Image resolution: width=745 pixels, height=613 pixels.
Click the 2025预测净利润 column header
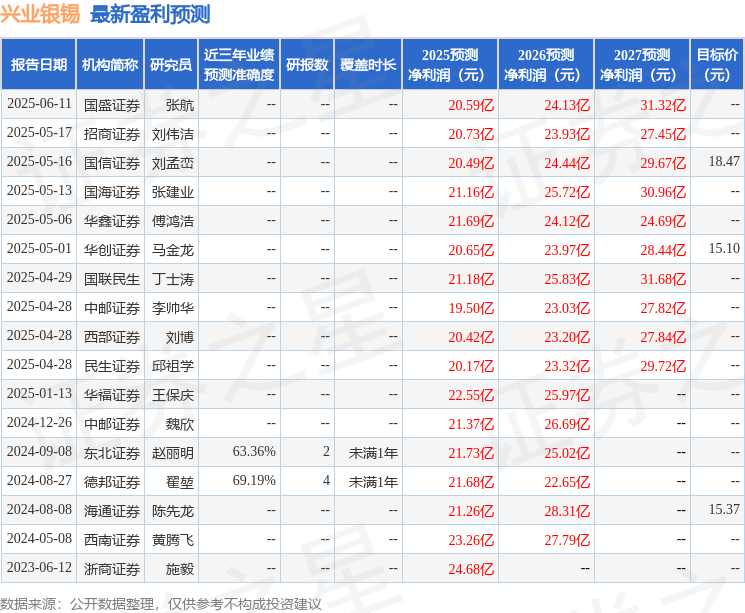pos(450,65)
